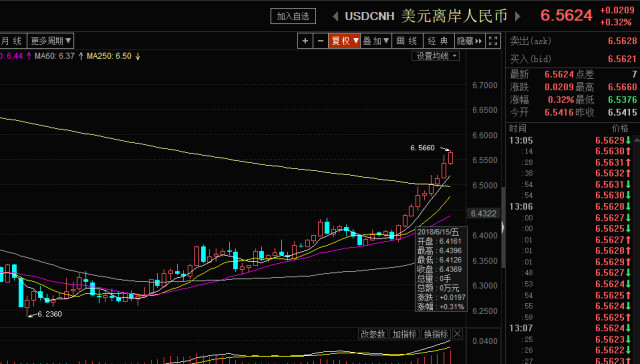Close the indicator panel X icon
The height and width of the screenshot is (364, 640).
pos(457,334)
